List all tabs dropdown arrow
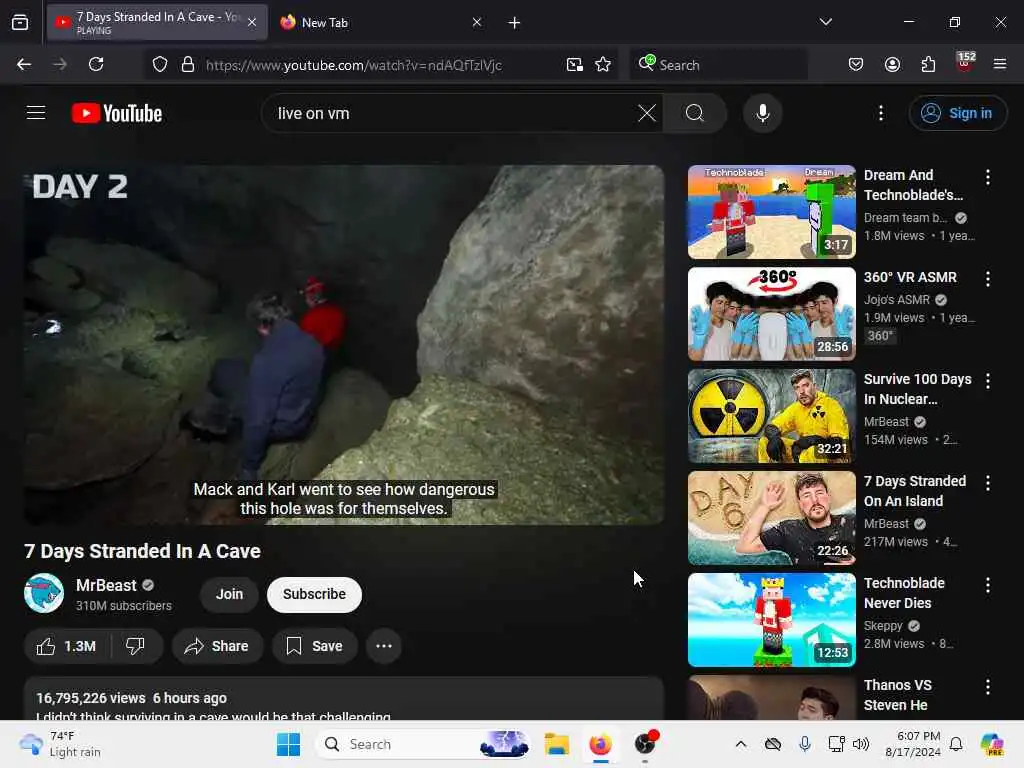1024x768 pixels. 825,22
